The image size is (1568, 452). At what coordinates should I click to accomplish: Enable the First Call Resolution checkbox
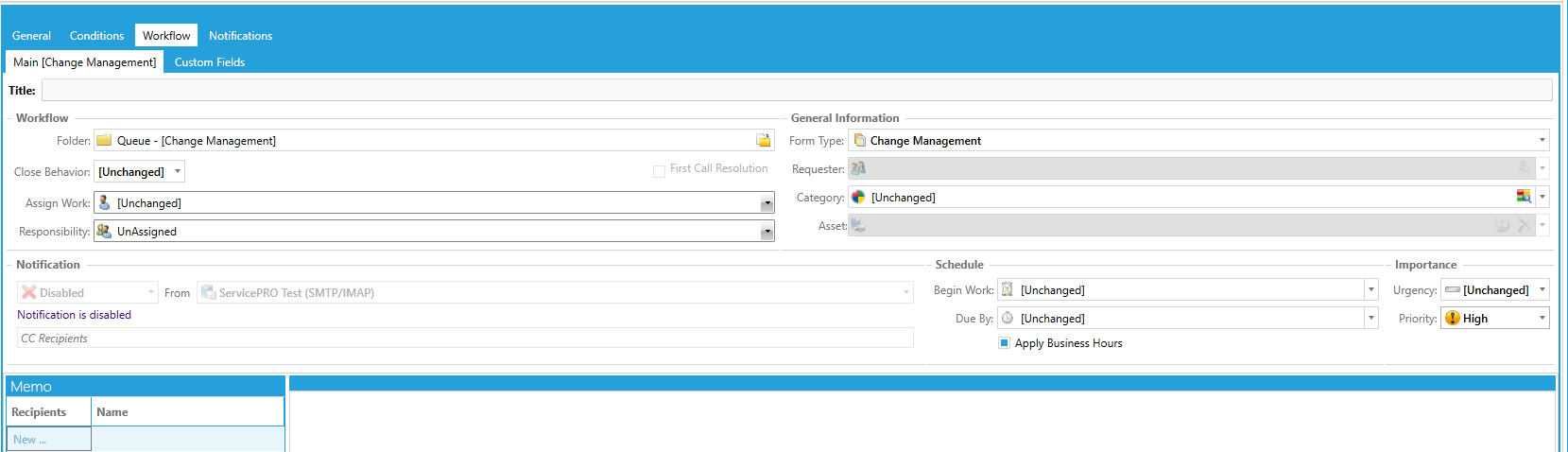coord(659,171)
